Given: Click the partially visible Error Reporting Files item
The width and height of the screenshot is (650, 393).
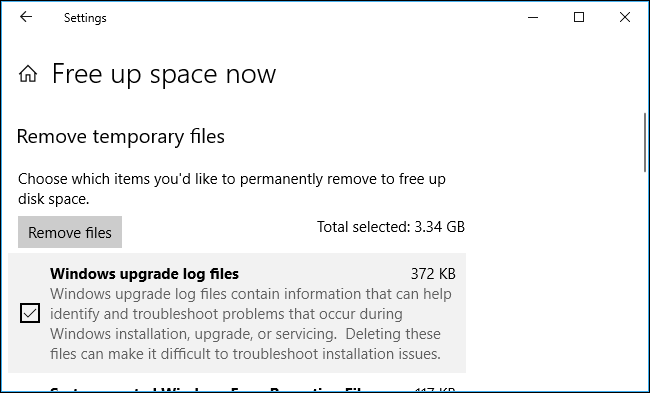Looking at the screenshot, I should 207,389.
